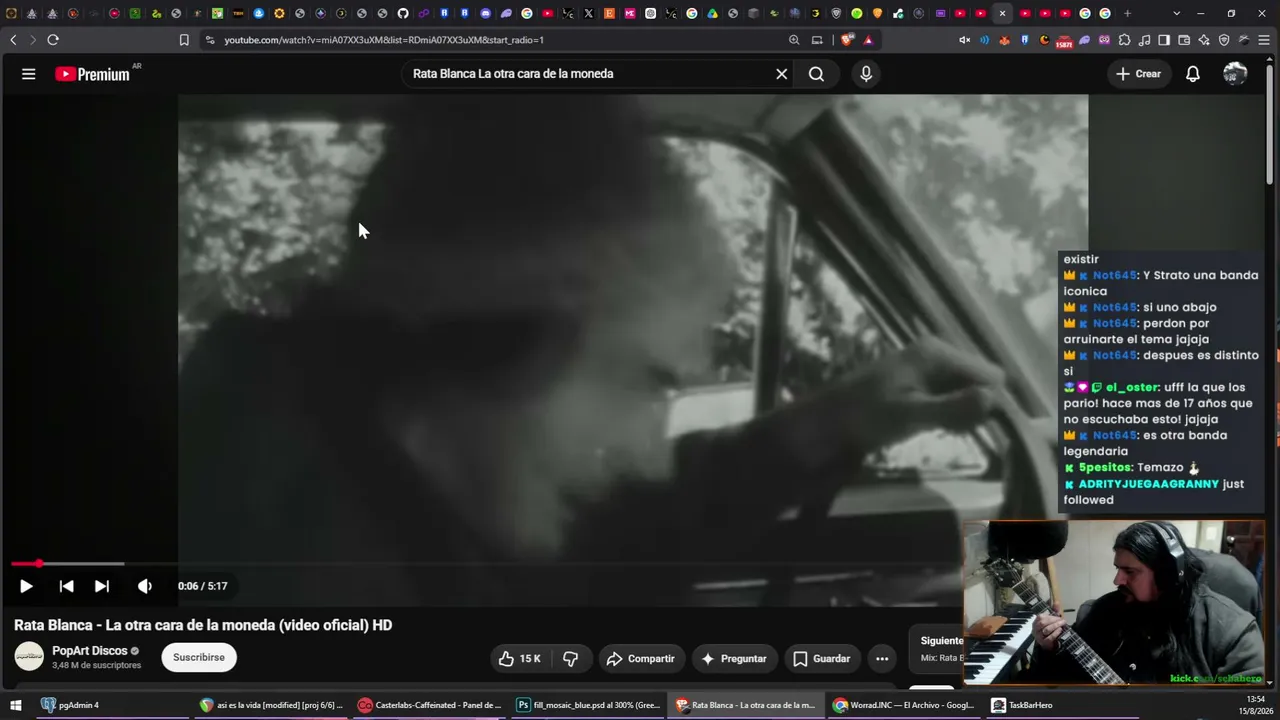The height and width of the screenshot is (720, 1280).
Task: Close the active YouTube tab
Action: [x=1002, y=13]
